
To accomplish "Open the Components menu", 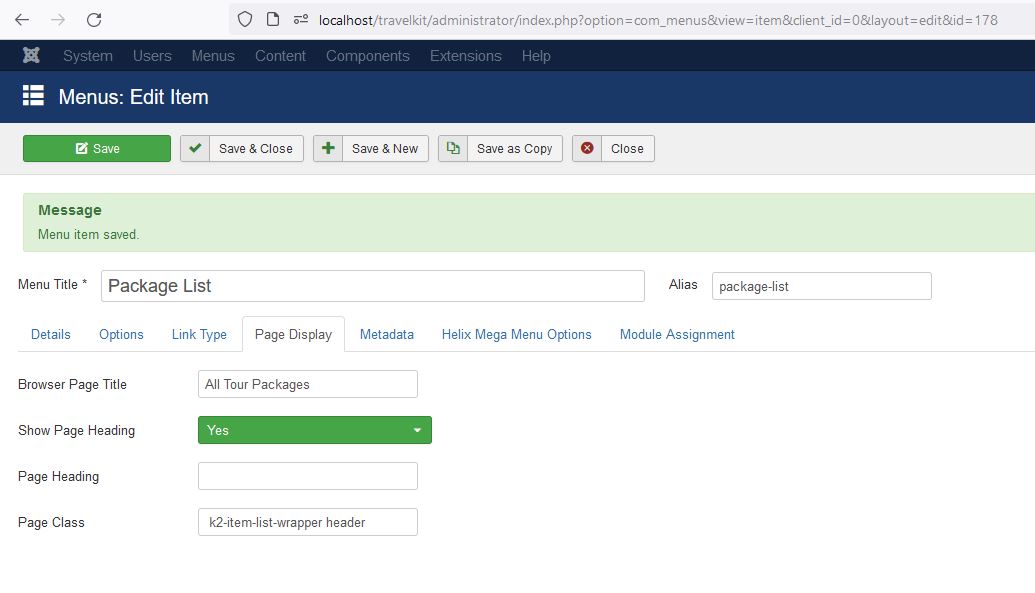I will click(x=367, y=56).
